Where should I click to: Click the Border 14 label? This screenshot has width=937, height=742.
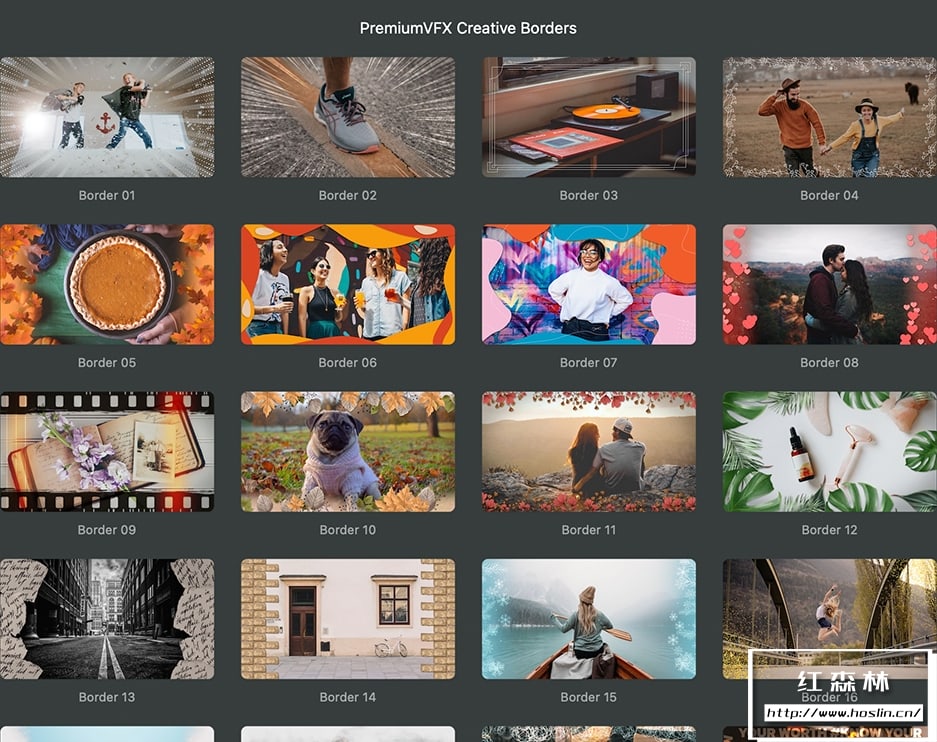click(x=348, y=697)
